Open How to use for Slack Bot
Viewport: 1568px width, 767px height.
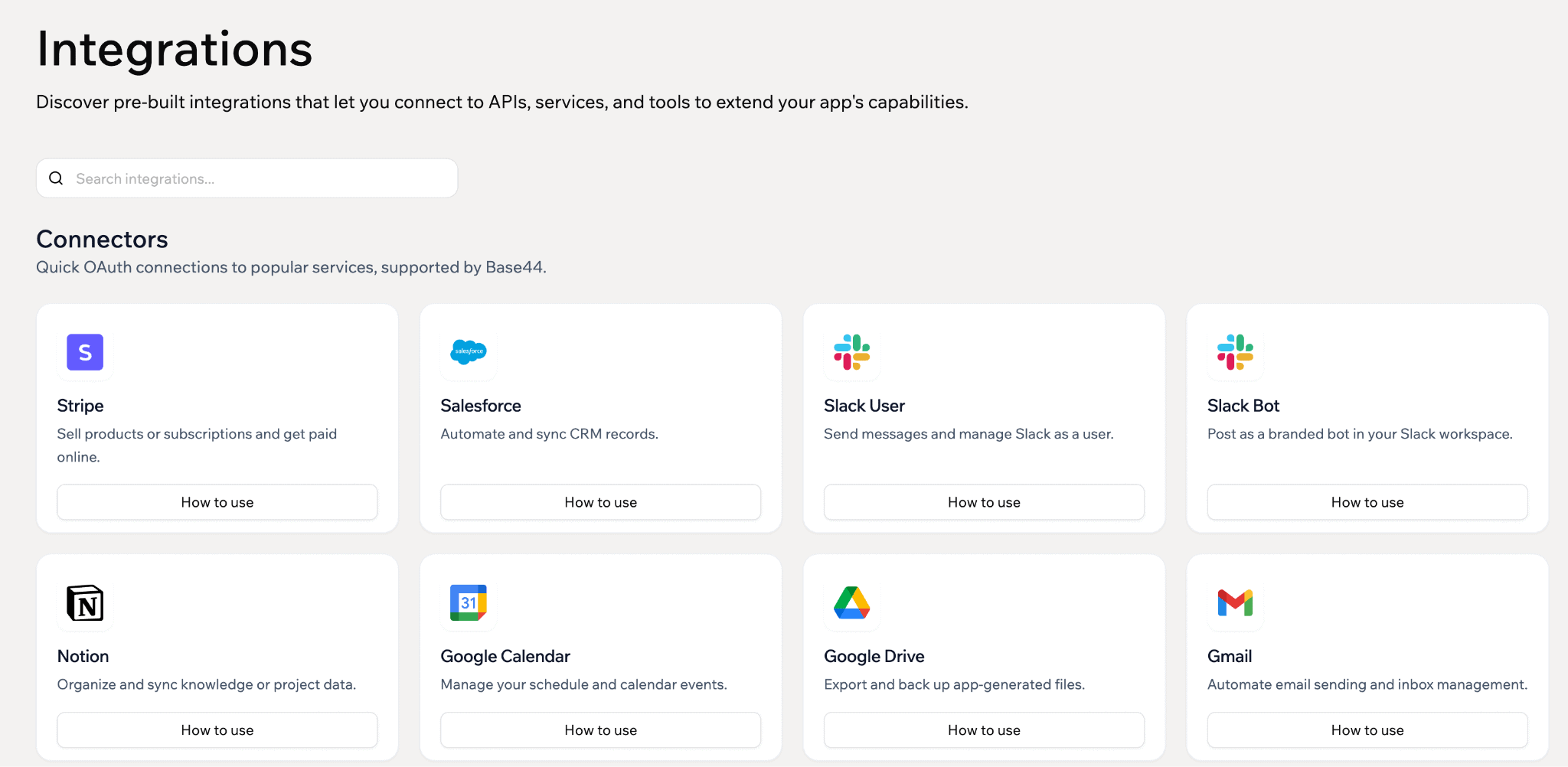pos(1368,502)
